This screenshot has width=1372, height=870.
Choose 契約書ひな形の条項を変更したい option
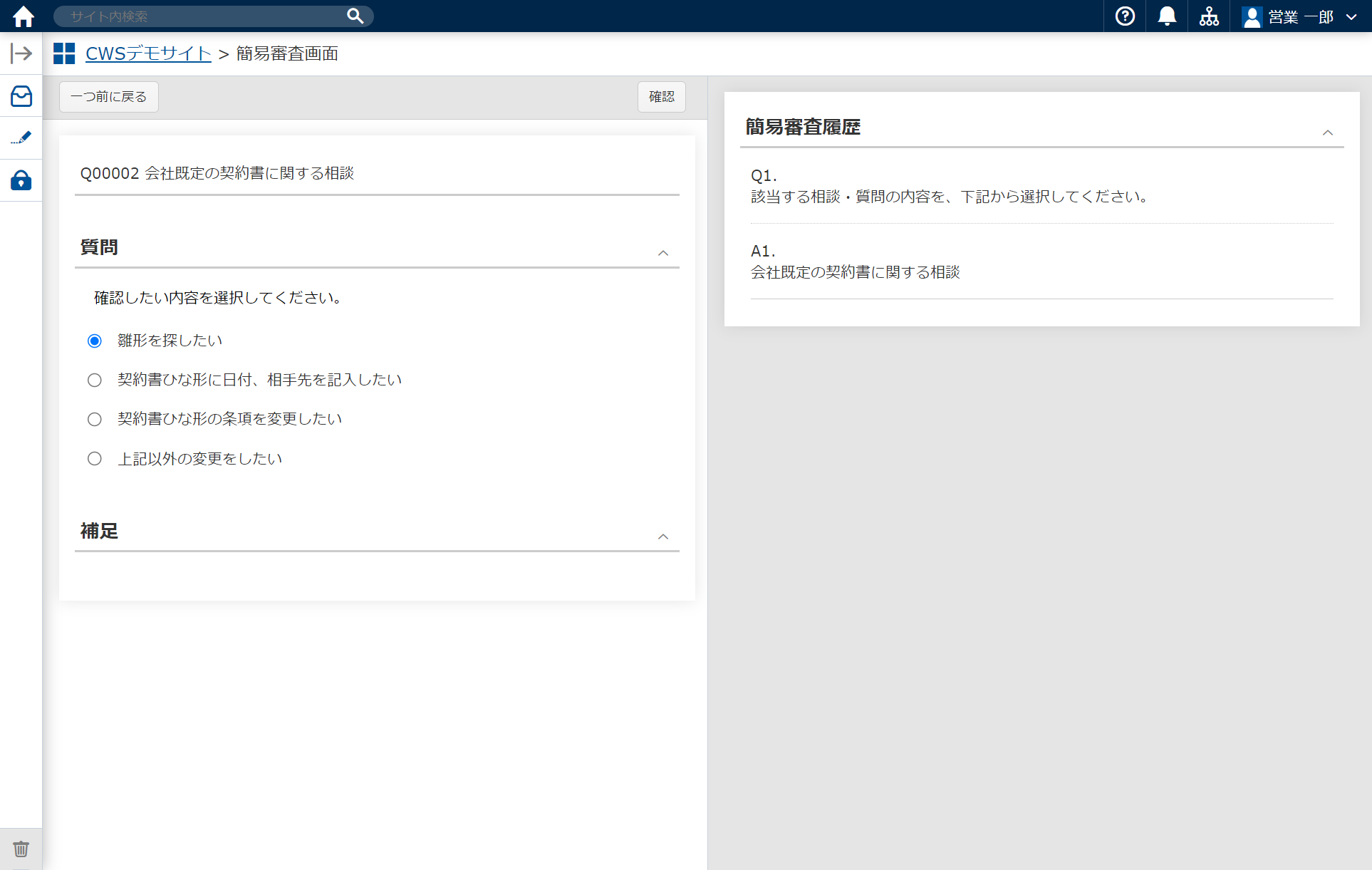click(x=95, y=419)
